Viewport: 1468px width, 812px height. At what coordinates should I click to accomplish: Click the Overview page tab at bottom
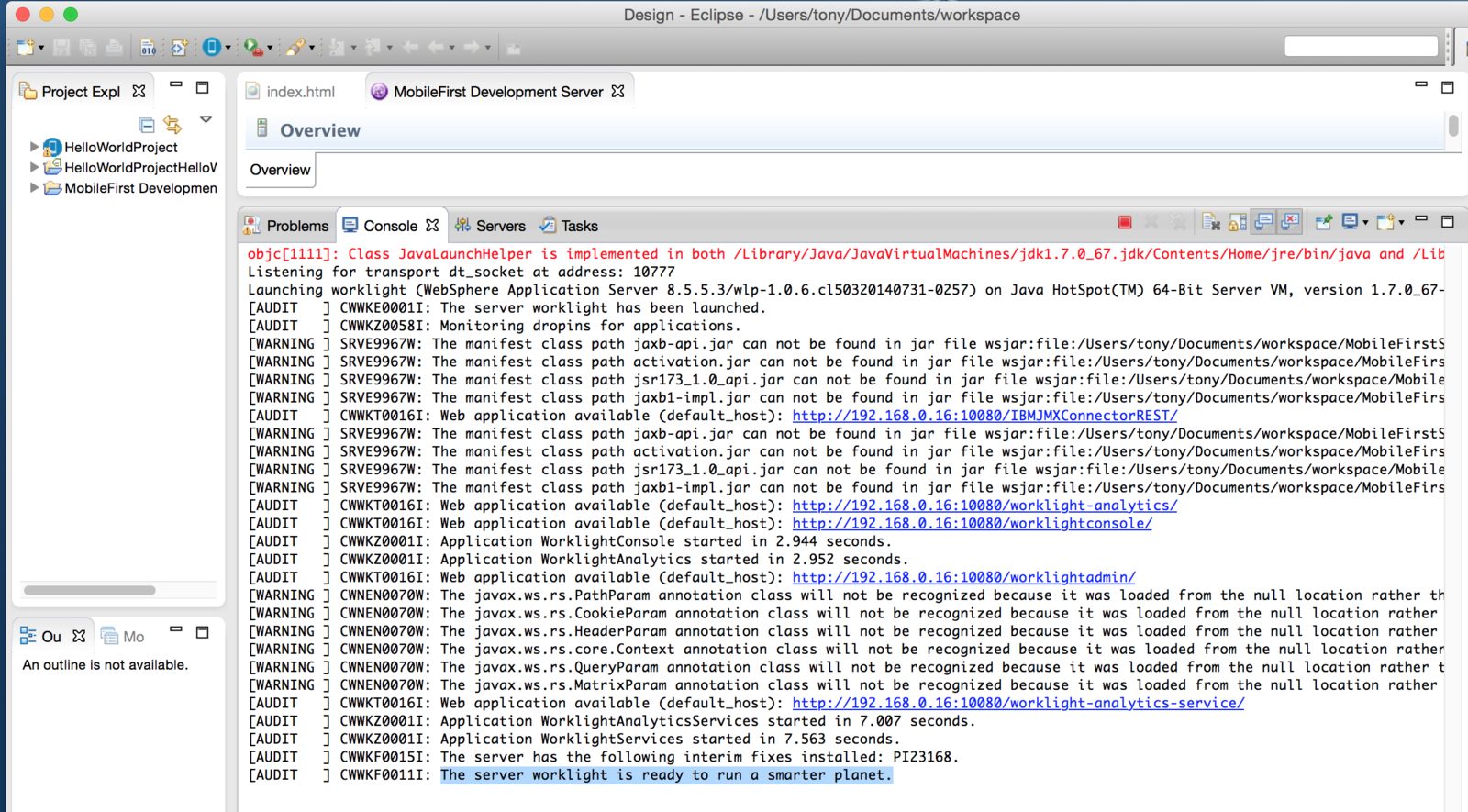(280, 170)
